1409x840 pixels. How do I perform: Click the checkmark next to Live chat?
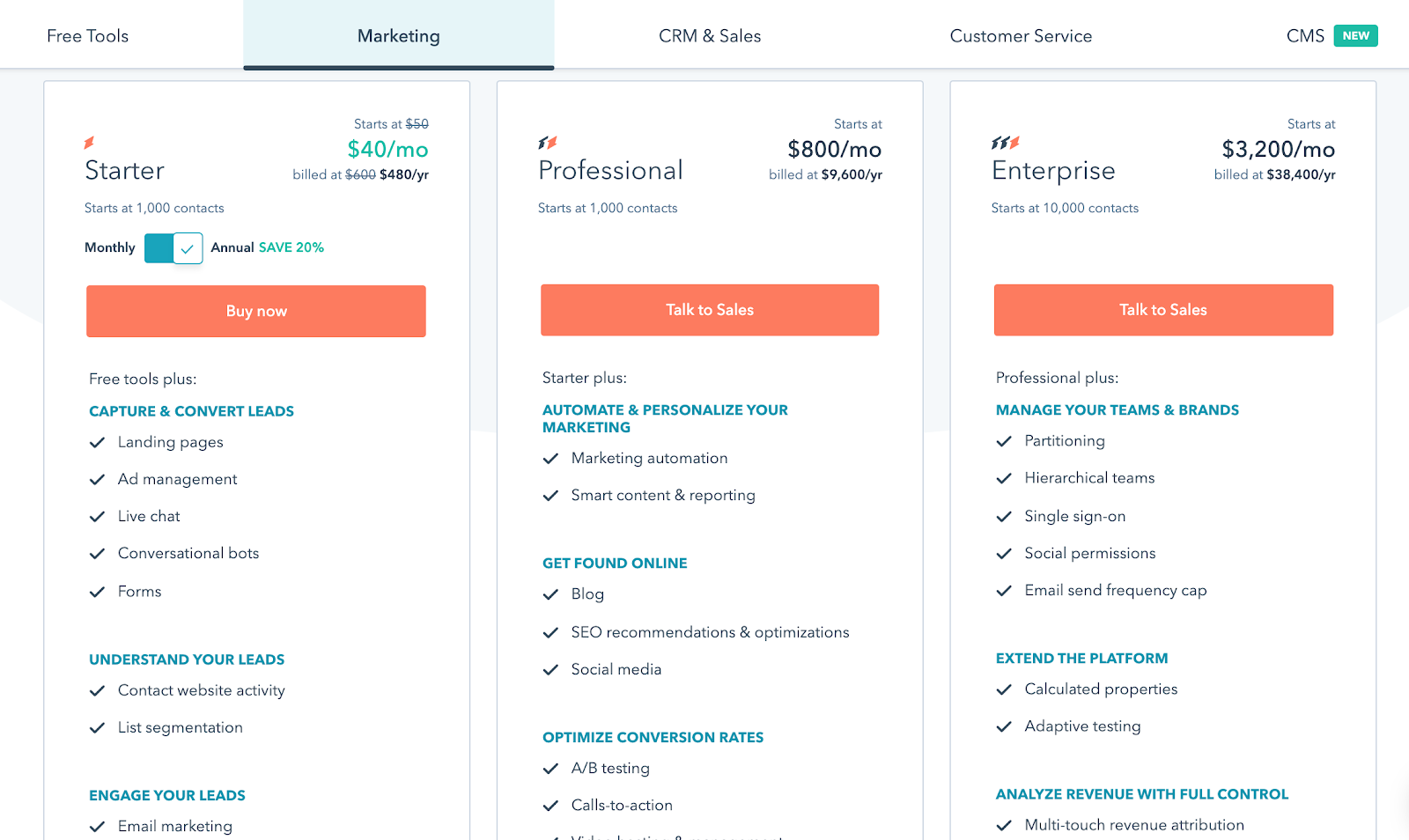pos(97,517)
